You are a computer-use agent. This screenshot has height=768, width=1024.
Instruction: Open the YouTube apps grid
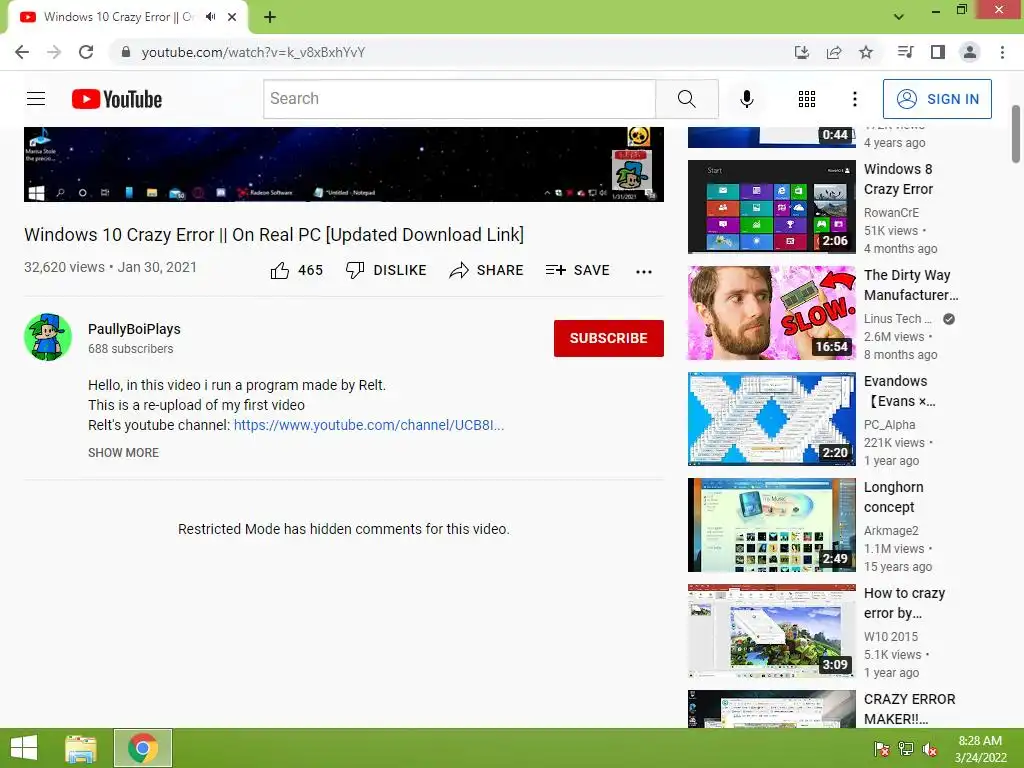tap(807, 99)
